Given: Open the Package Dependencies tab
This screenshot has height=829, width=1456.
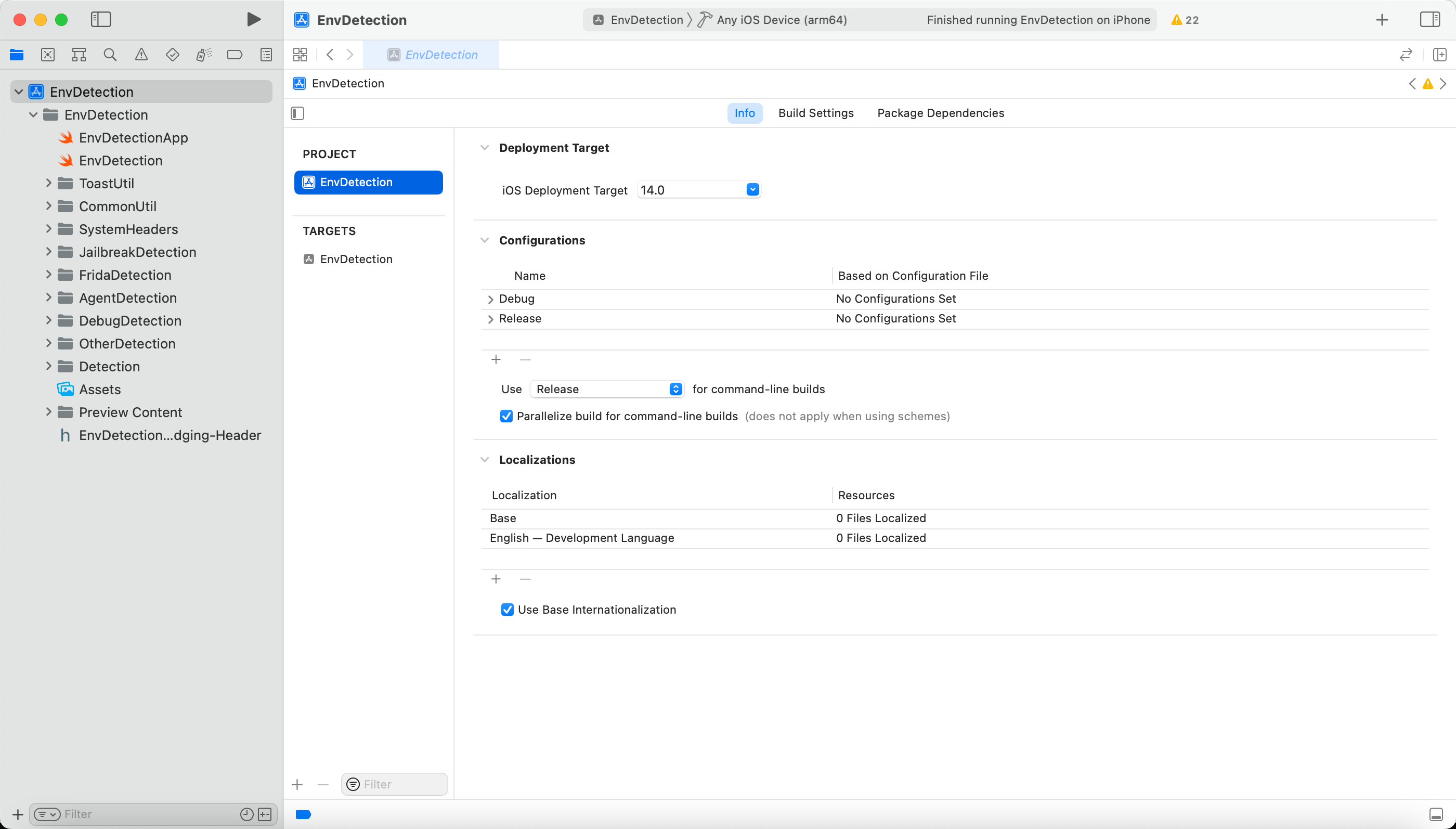Looking at the screenshot, I should coord(940,113).
